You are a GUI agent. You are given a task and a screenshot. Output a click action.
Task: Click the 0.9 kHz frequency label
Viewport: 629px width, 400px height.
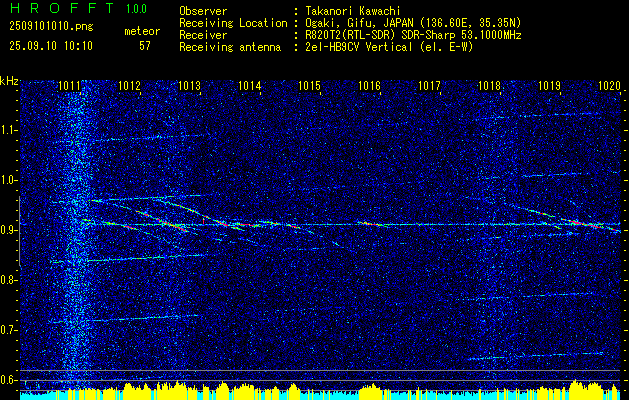(9, 230)
